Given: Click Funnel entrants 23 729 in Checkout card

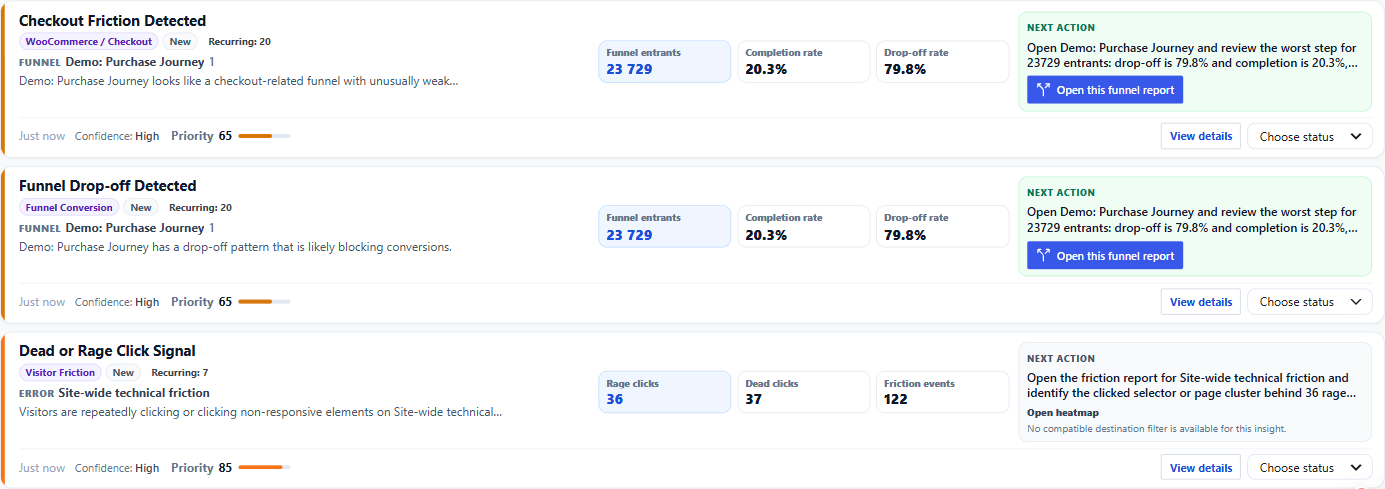Looking at the screenshot, I should 665,61.
